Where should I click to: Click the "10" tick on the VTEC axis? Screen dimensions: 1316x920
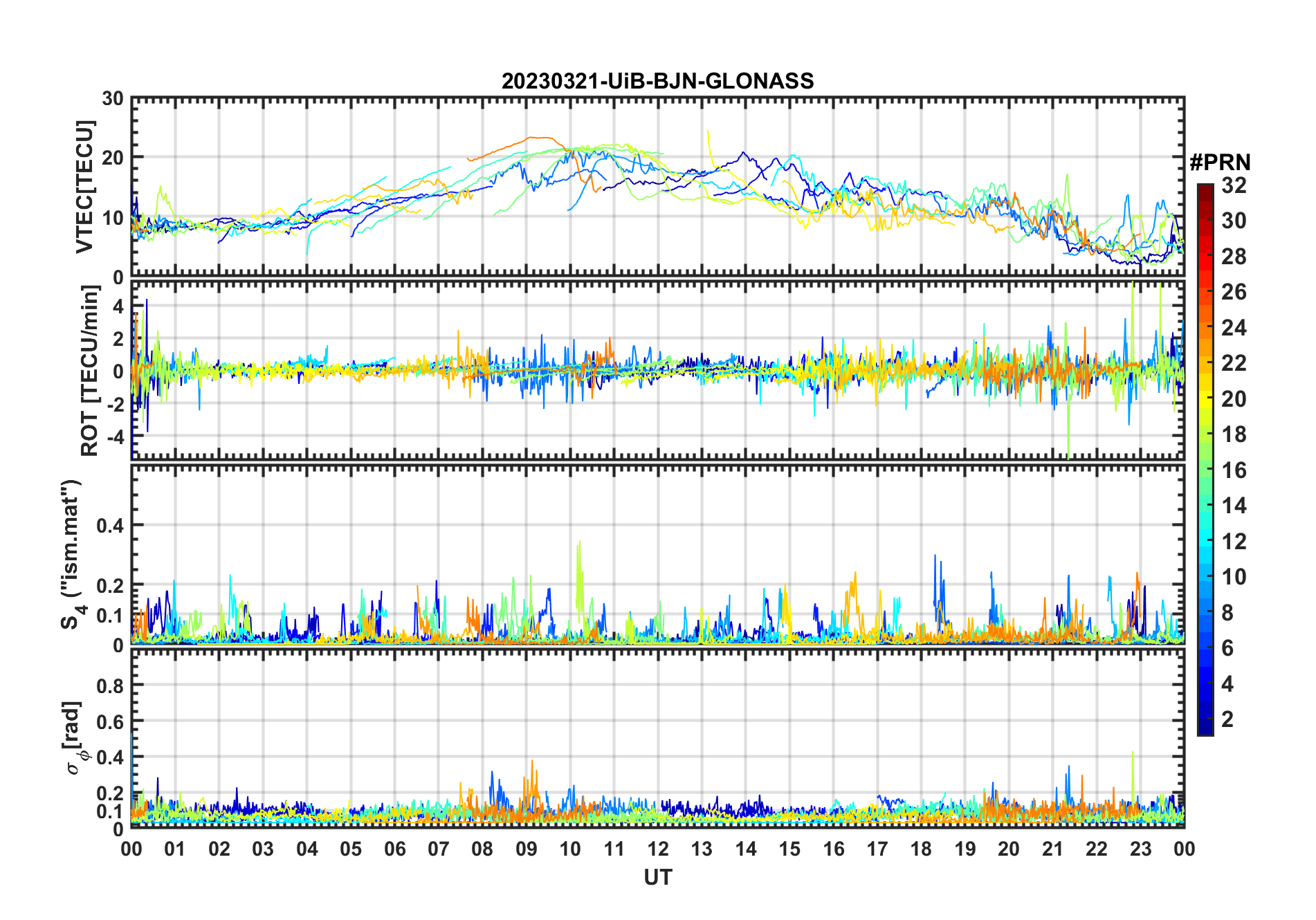(x=113, y=217)
